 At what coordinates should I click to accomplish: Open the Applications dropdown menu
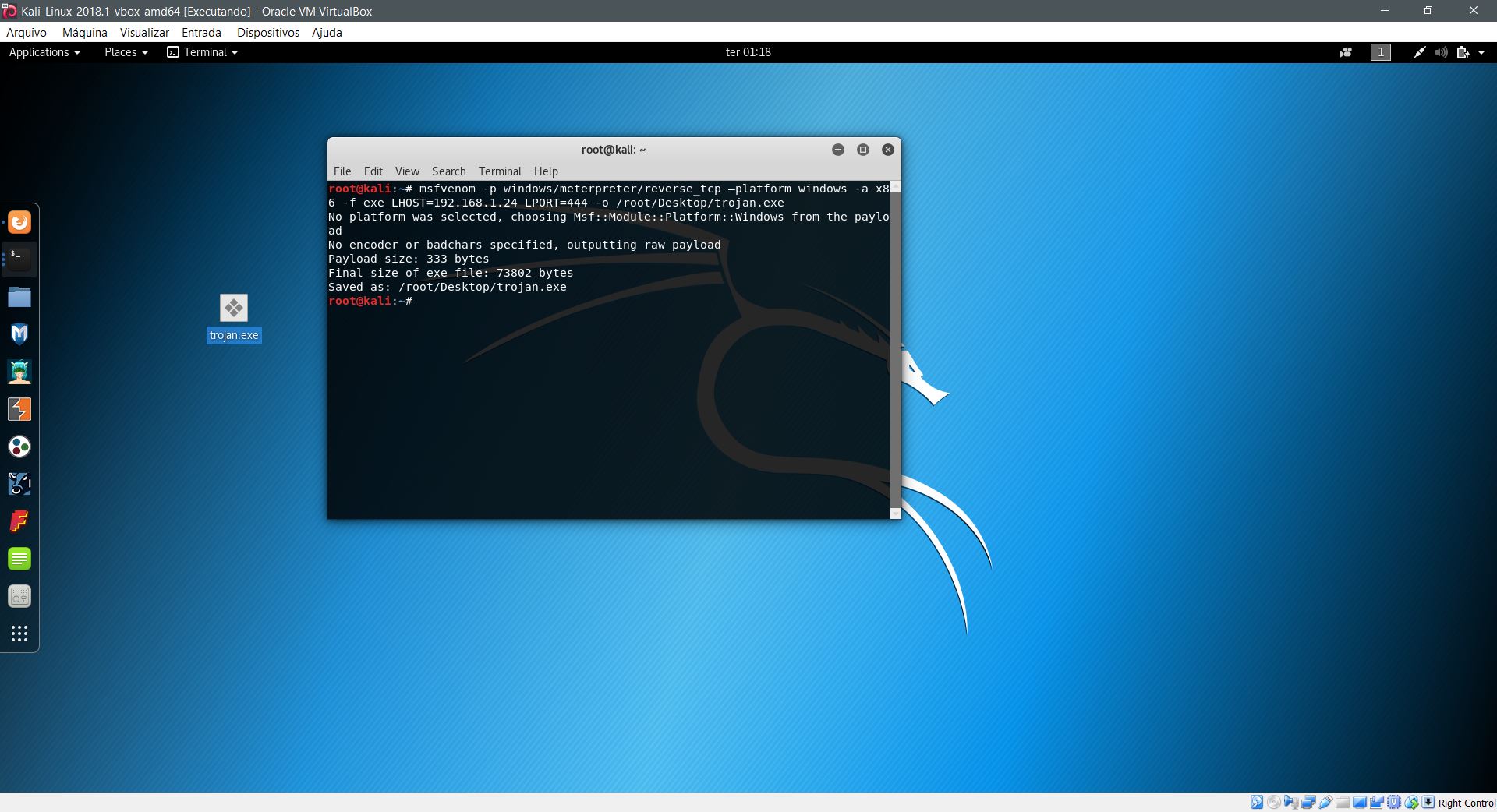[43, 52]
